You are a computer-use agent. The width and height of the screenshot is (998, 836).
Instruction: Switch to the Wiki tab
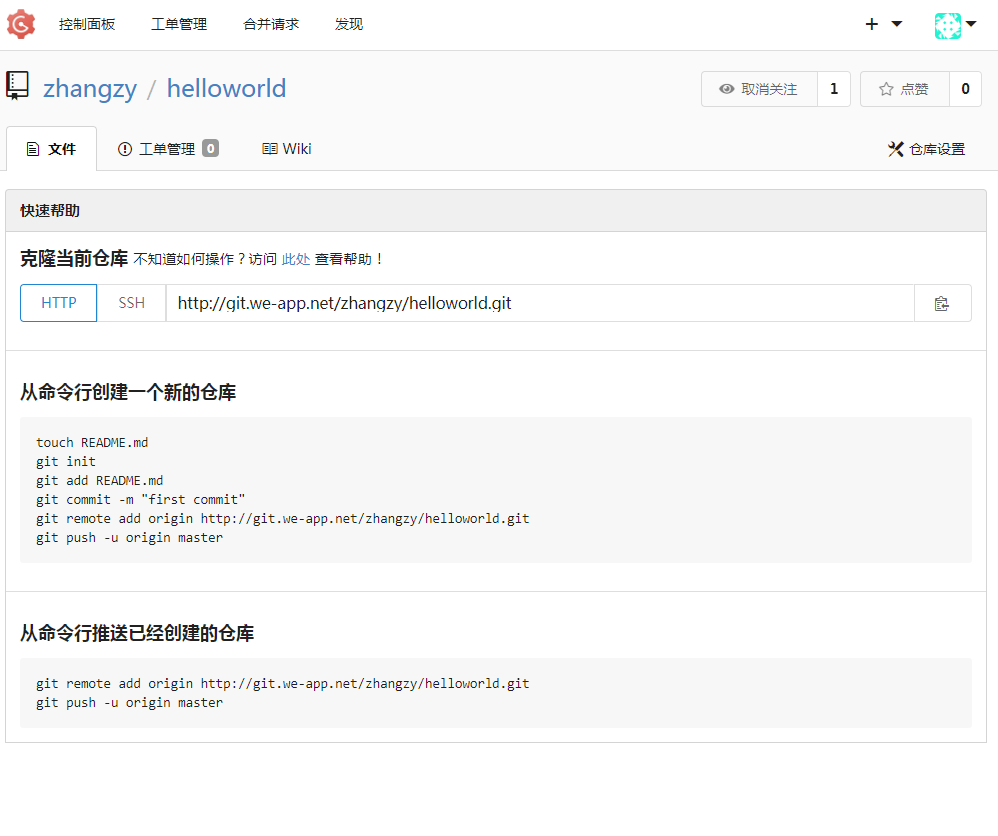(x=287, y=149)
